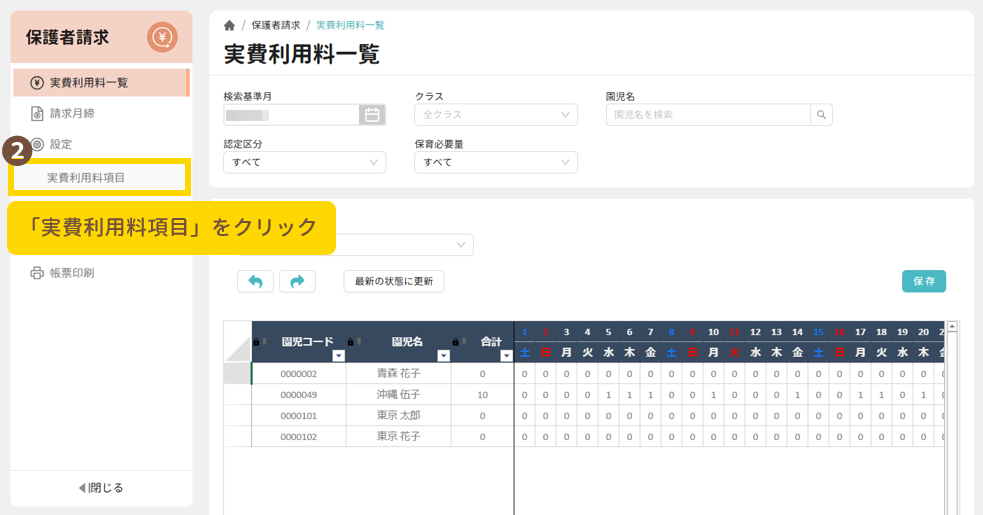This screenshot has height=515, width=983.
Task: Collapse sidebar with 閉じる
Action: pyautogui.click(x=101, y=488)
